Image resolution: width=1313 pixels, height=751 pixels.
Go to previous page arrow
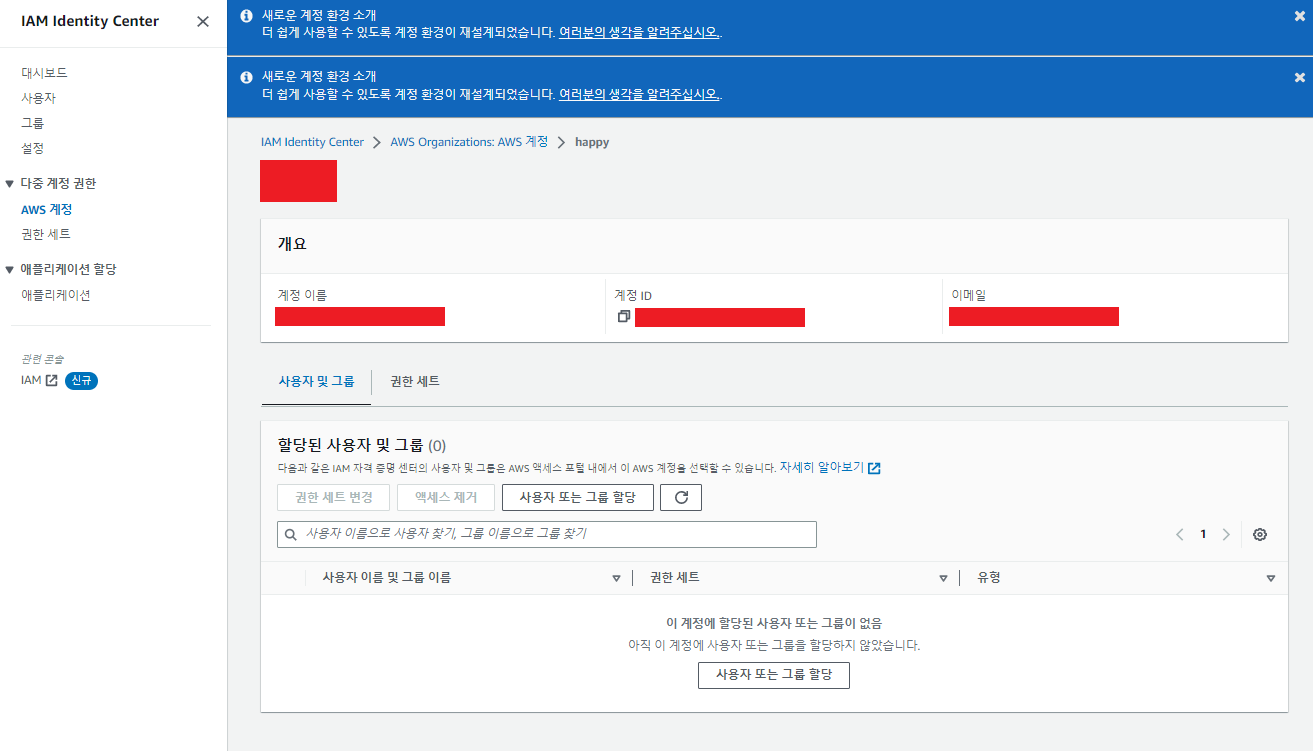1180,534
